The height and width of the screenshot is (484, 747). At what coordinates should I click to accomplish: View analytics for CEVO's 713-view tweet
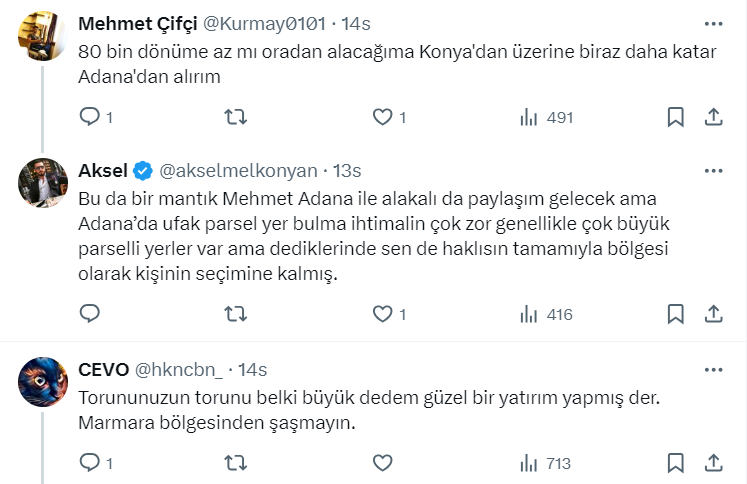pos(546,463)
